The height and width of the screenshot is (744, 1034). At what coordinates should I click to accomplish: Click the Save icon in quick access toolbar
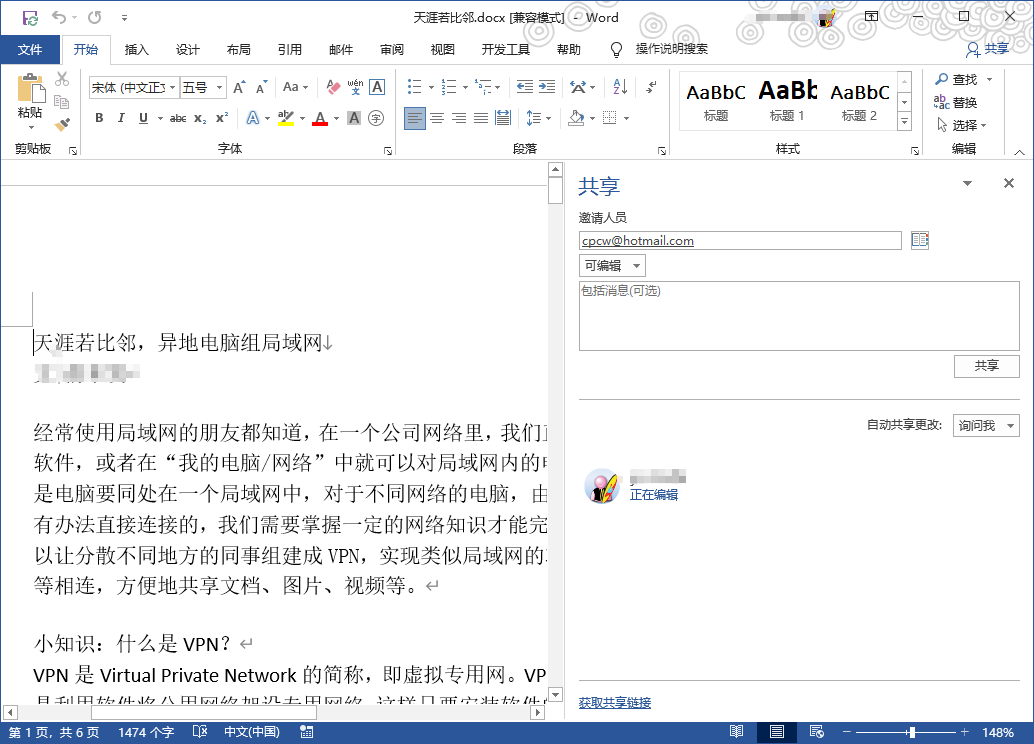pos(30,17)
